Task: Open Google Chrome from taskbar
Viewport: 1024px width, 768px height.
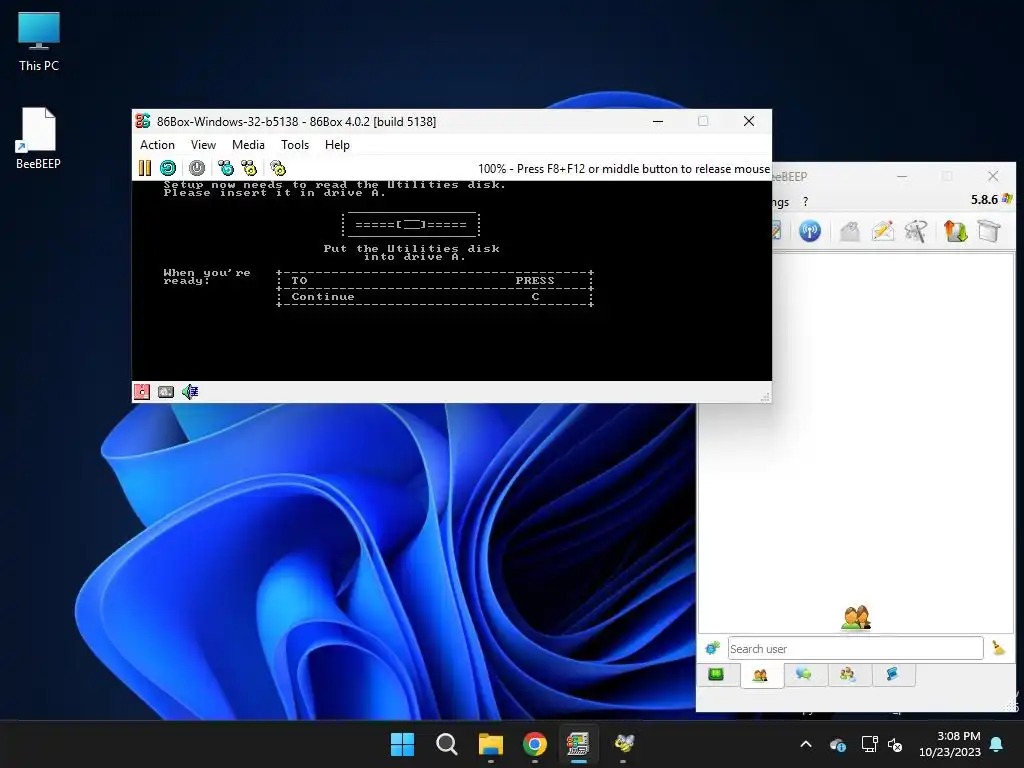Action: point(535,744)
